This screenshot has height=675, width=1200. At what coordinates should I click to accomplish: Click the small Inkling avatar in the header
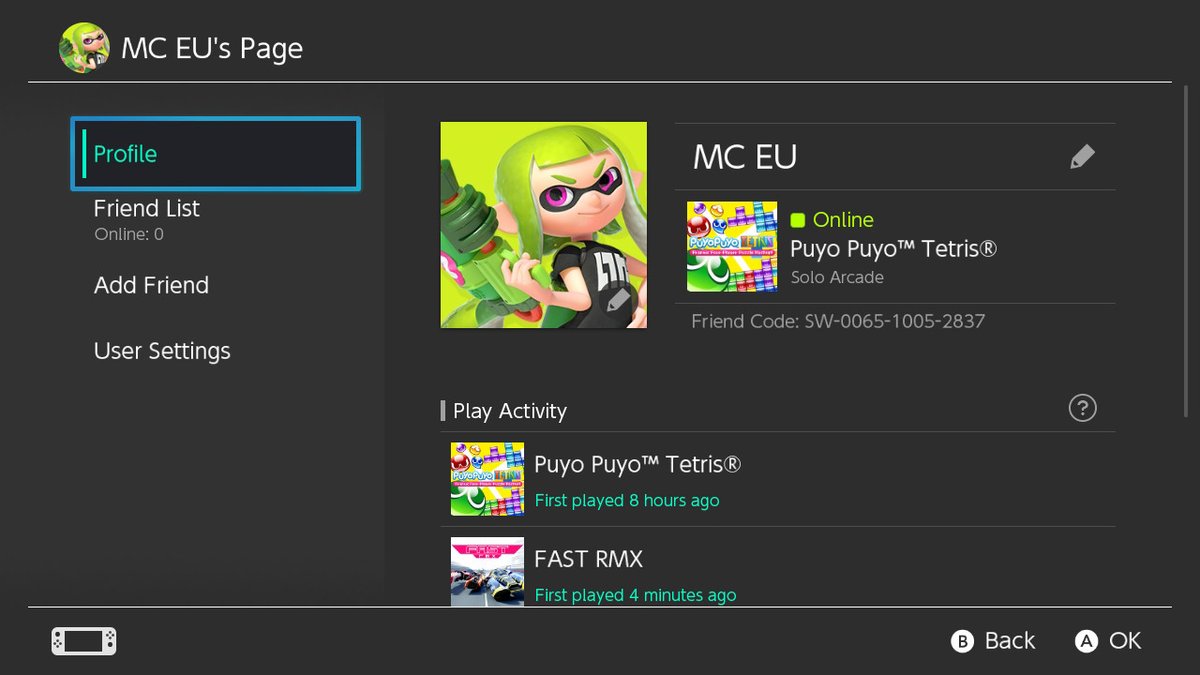coord(84,48)
